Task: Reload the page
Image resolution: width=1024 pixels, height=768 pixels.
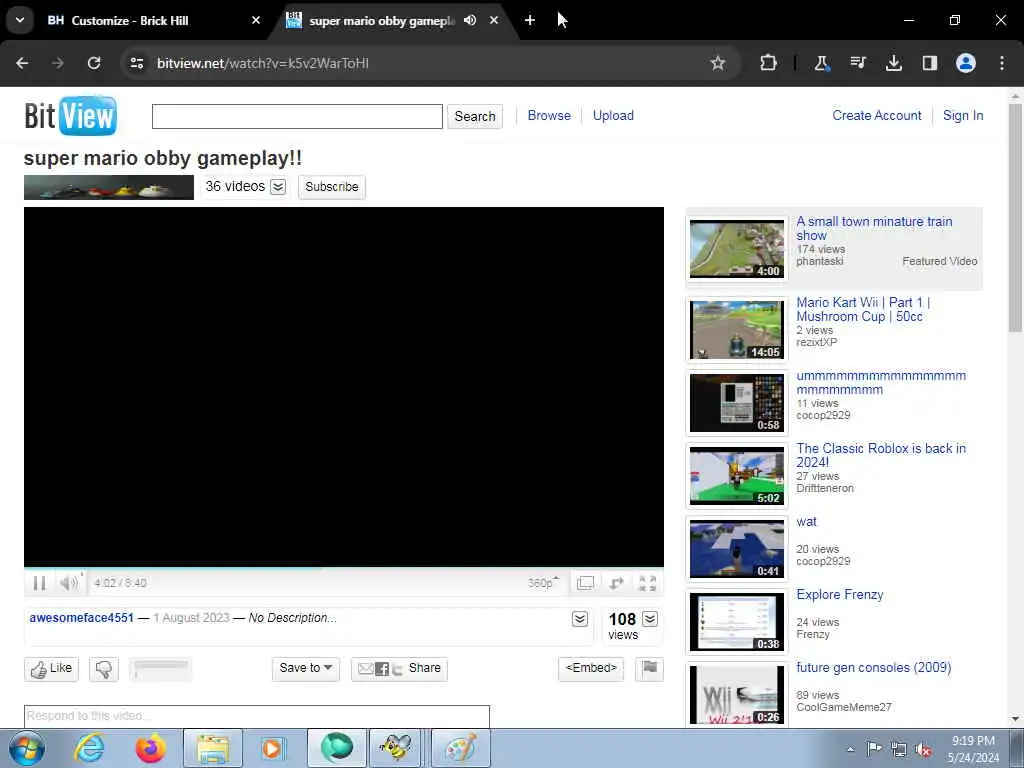Action: (x=94, y=63)
